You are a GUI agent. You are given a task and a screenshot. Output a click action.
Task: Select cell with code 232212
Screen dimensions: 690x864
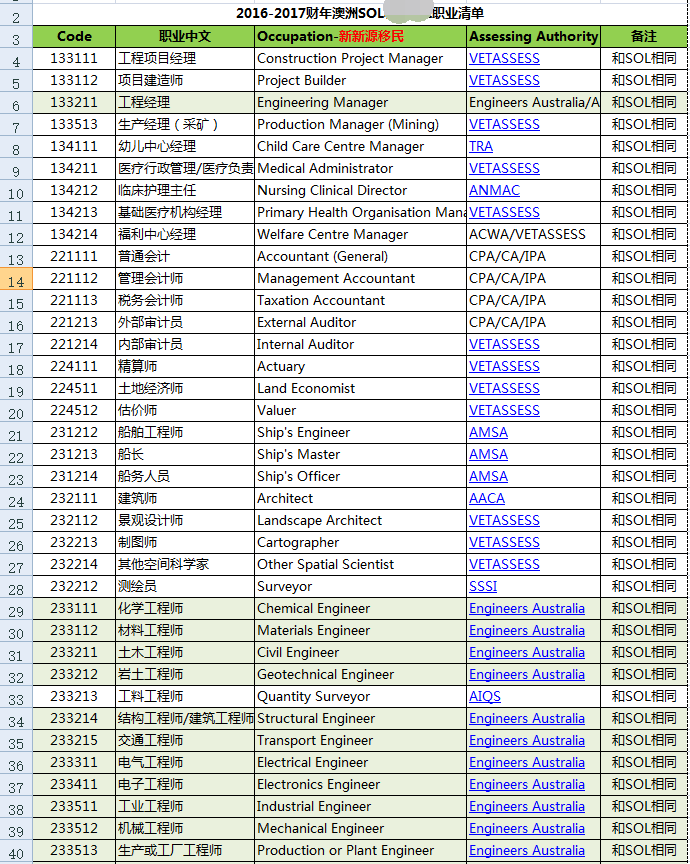[74, 587]
